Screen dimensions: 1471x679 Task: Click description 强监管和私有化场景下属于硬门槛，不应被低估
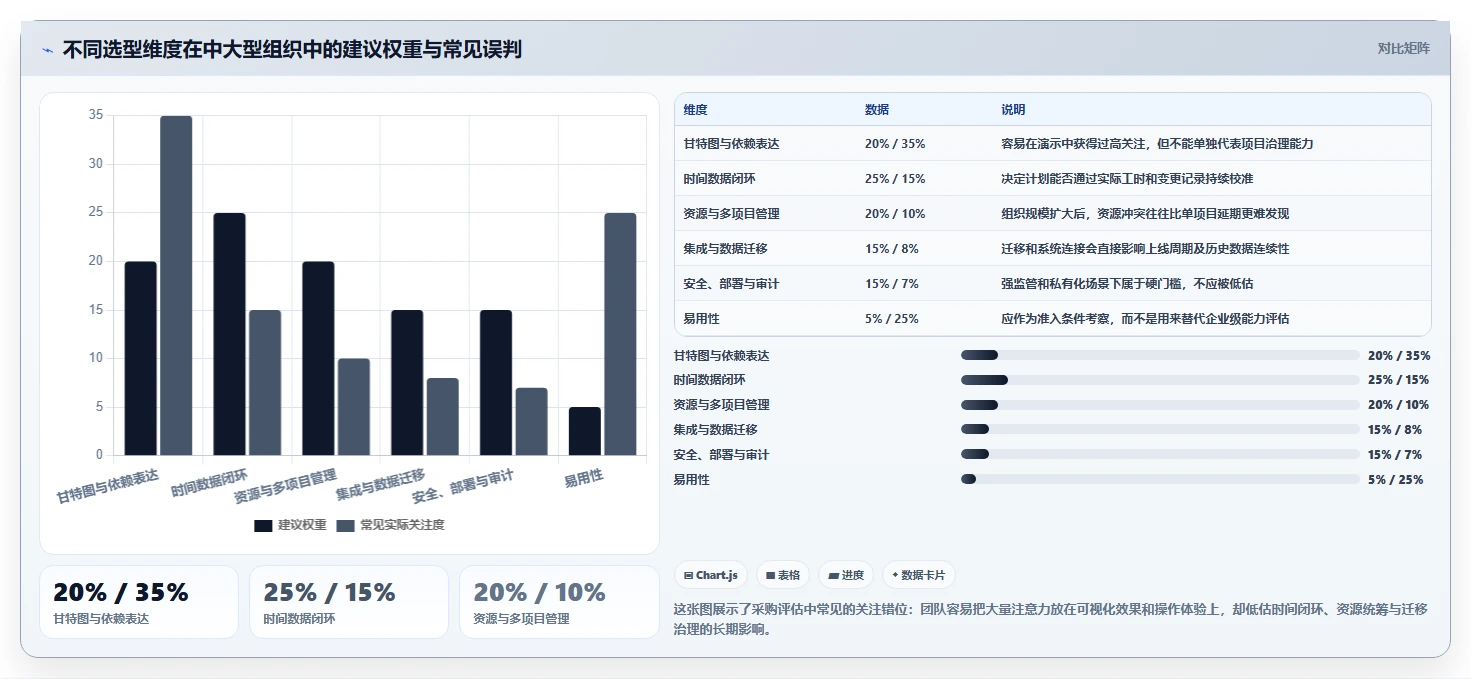pos(1127,284)
